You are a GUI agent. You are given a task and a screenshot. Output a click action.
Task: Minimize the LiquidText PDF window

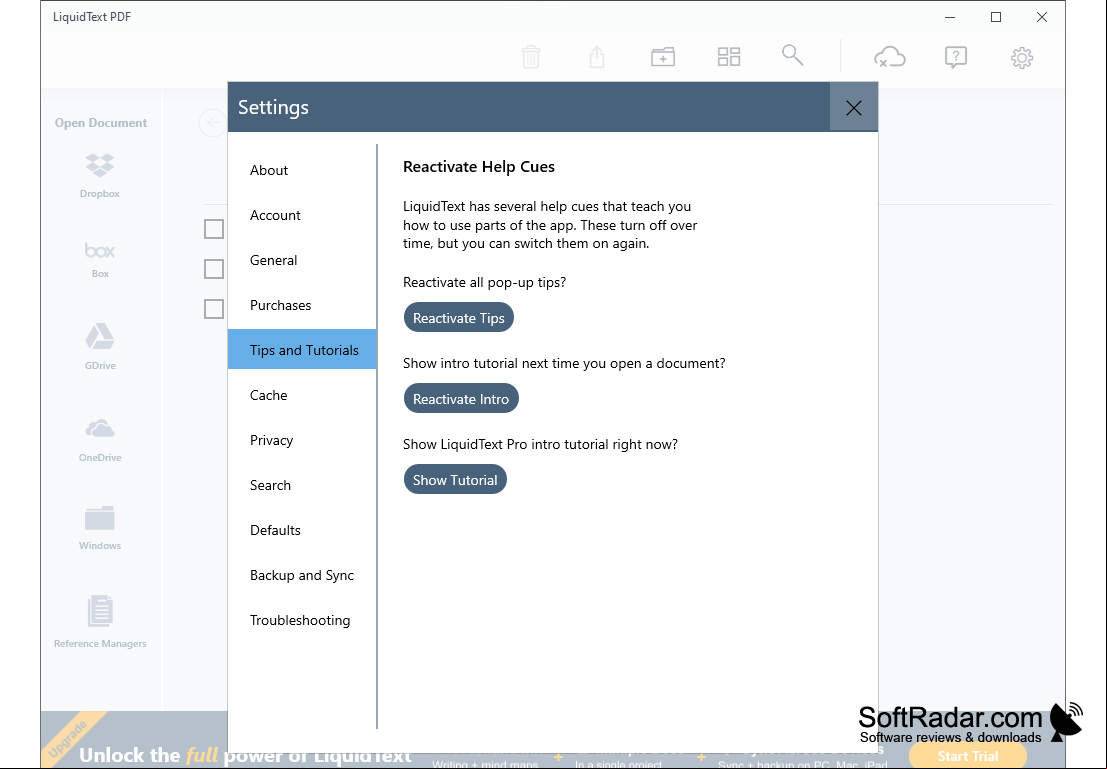point(950,17)
